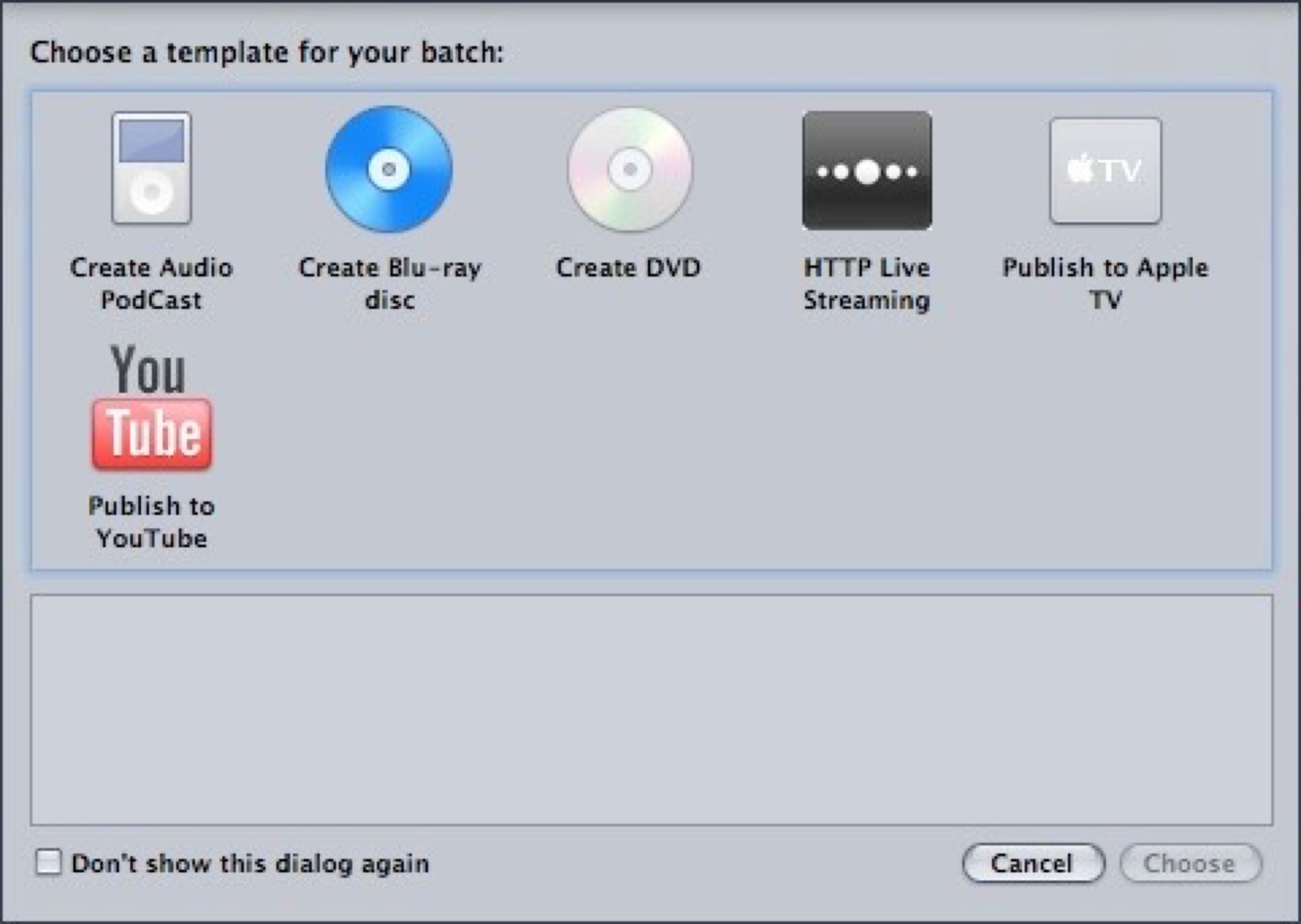The height and width of the screenshot is (924, 1301).
Task: Click inside the empty template description box
Action: click(x=651, y=710)
